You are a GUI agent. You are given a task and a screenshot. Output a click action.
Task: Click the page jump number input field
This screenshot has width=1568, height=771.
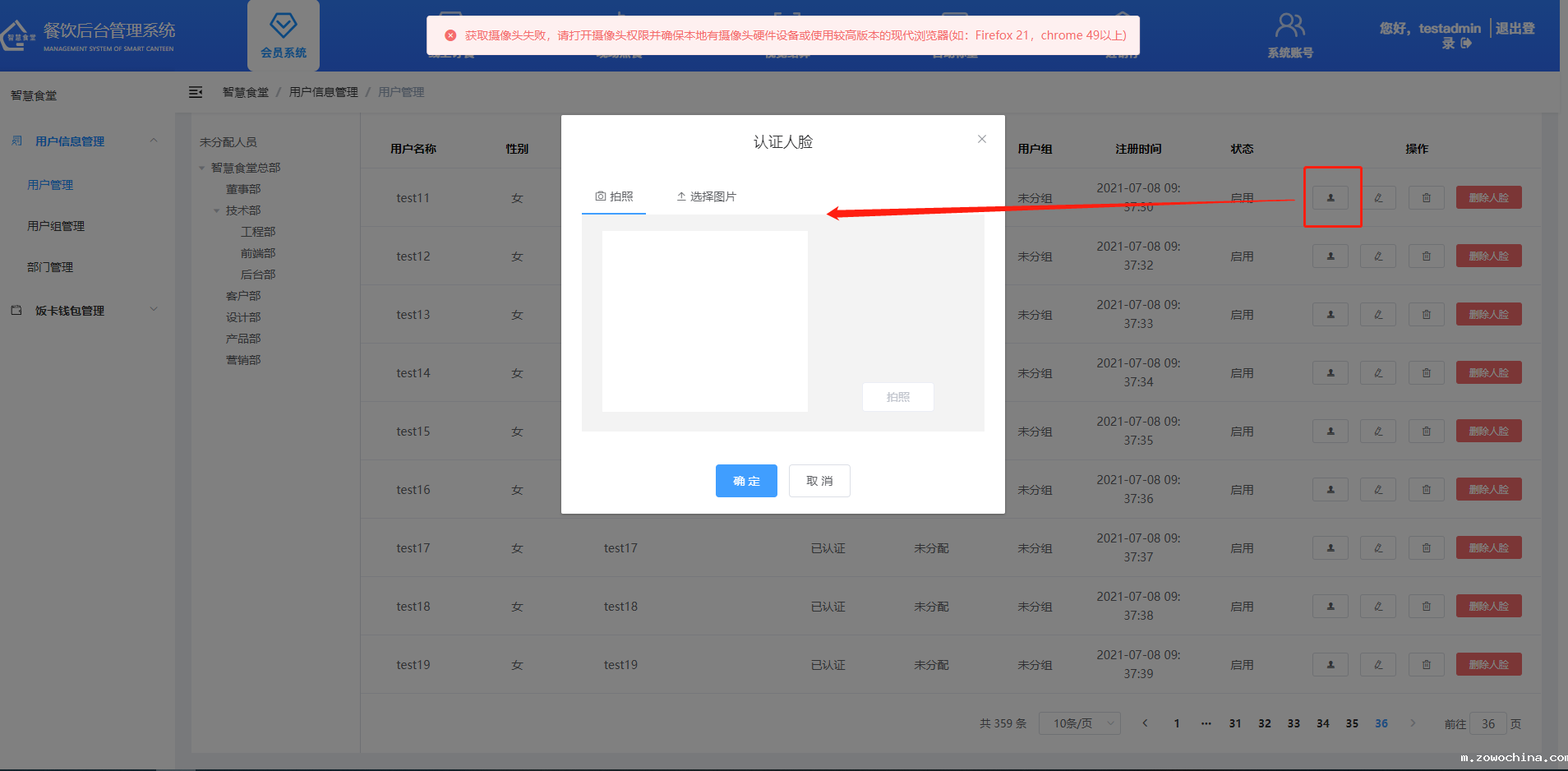coord(1487,724)
